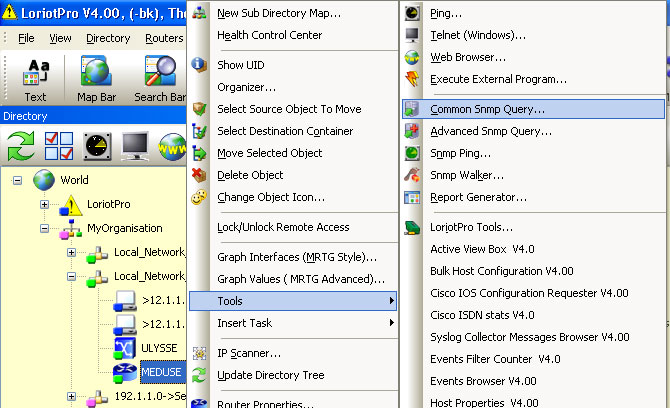The width and height of the screenshot is (670, 408).
Task: Click the LoriotPro warning triangle tree icon
Action: [x=71, y=205]
